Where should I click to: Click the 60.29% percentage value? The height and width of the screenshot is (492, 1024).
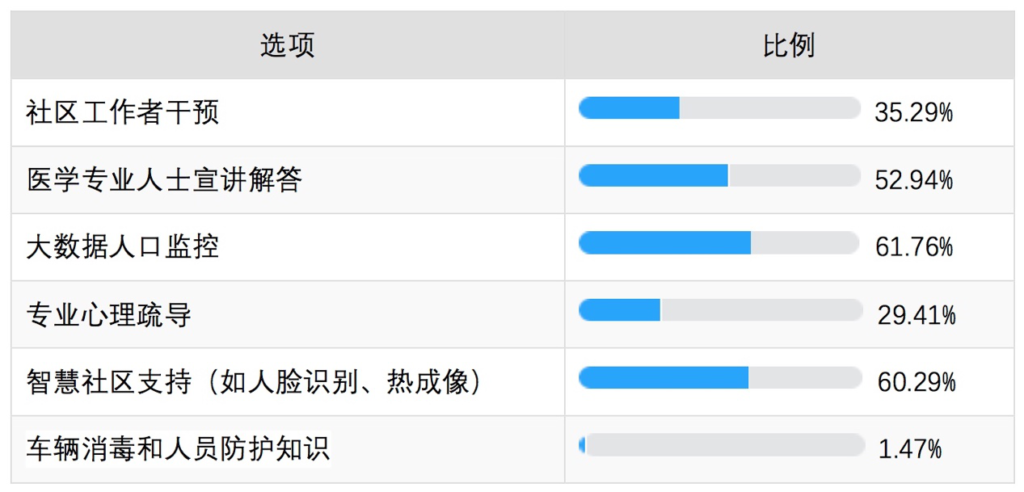(x=917, y=383)
